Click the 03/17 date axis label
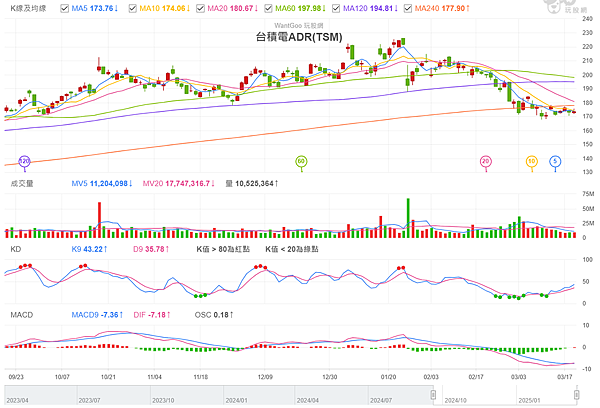 point(564,377)
